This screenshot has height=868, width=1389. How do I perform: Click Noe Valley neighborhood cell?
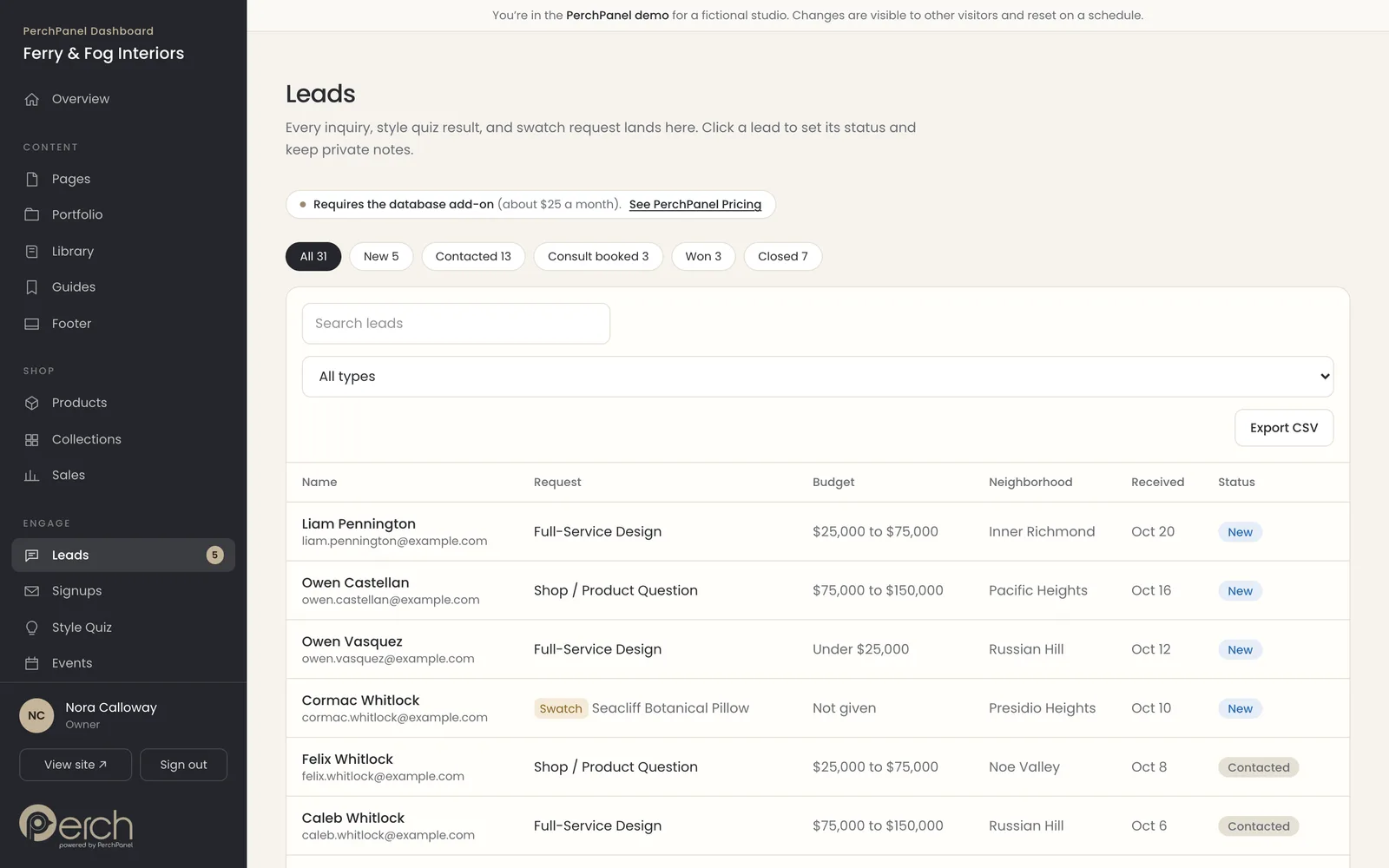1024,767
